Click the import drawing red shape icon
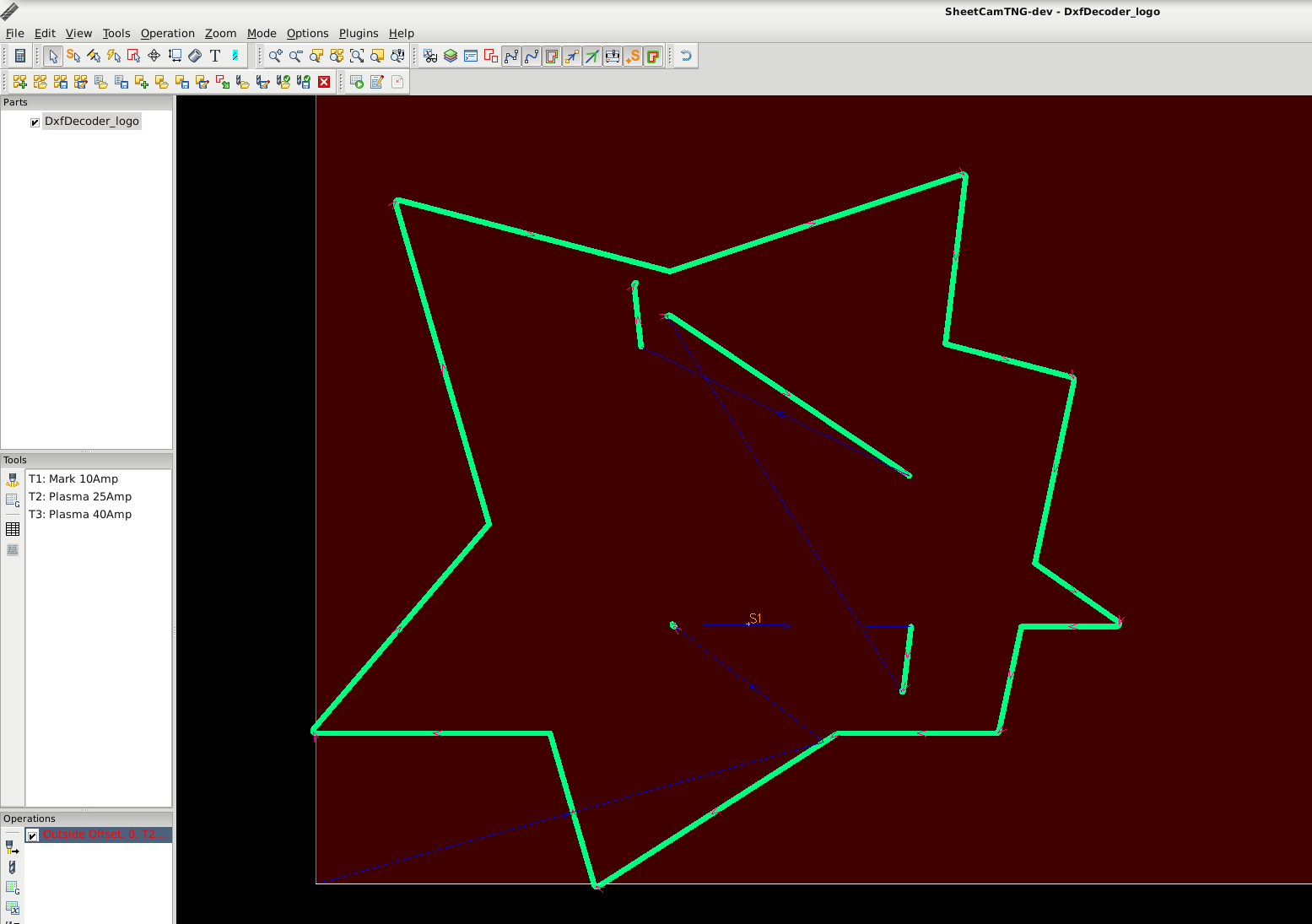The width and height of the screenshot is (1312, 924). pyautogui.click(x=223, y=81)
